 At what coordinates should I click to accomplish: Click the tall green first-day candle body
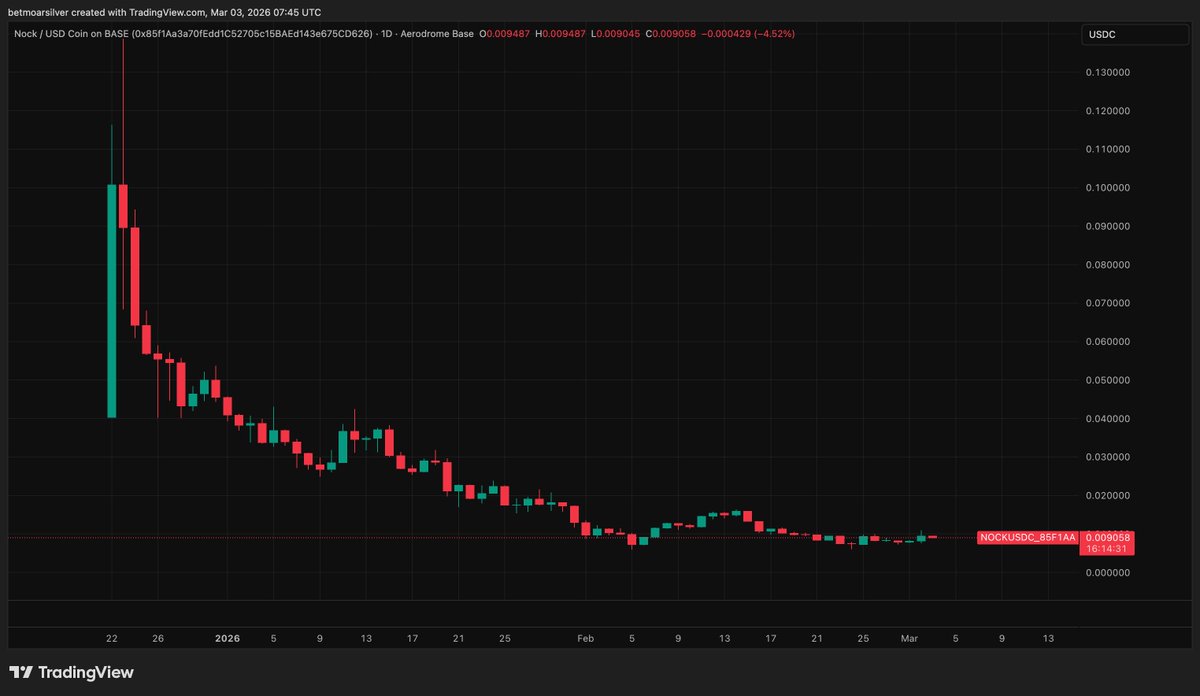pyautogui.click(x=112, y=301)
